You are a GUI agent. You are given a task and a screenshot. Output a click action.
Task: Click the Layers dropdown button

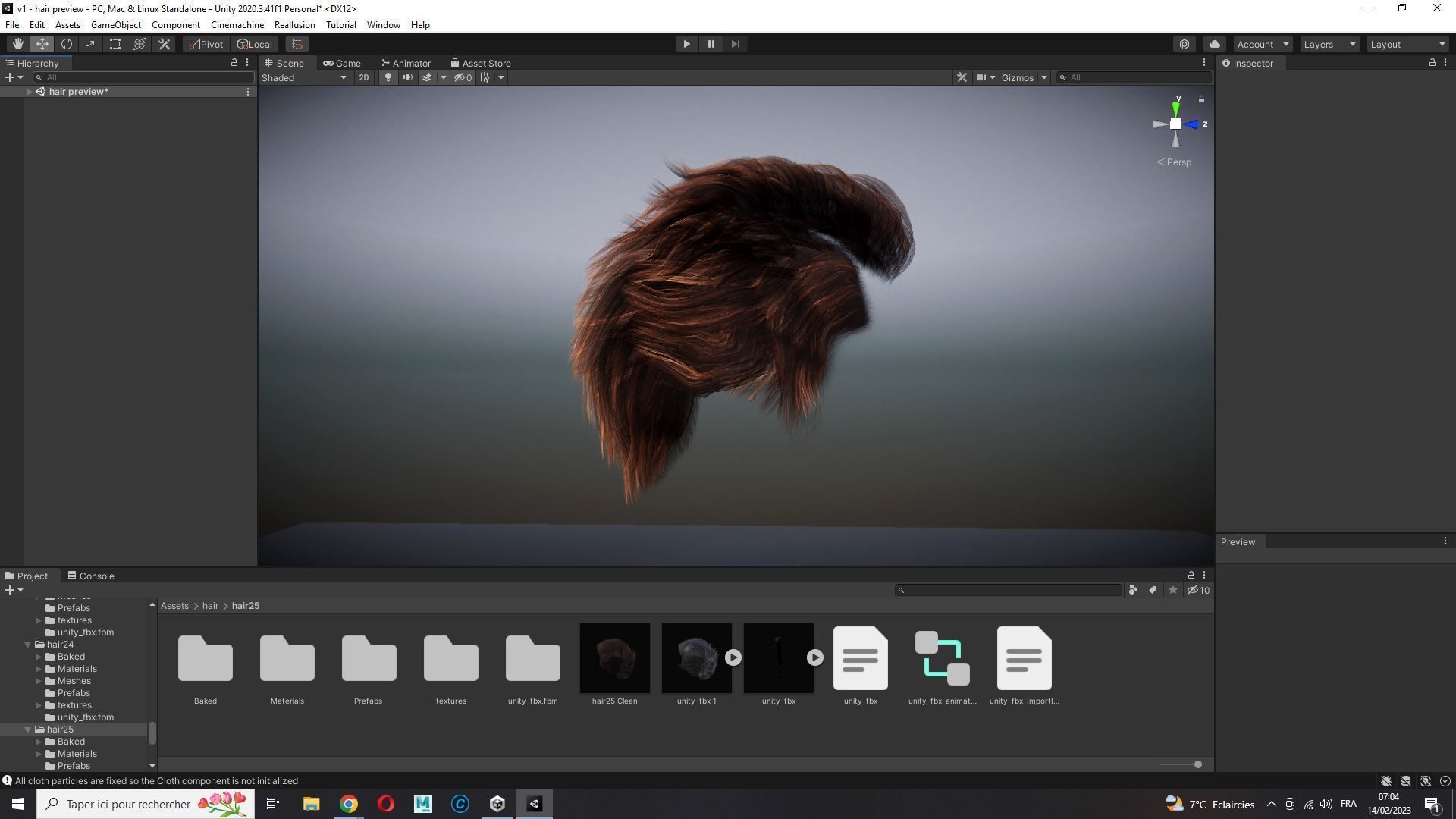1329,44
